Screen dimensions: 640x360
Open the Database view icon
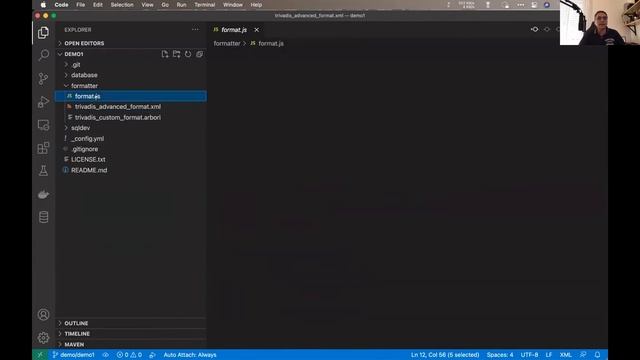tap(43, 217)
